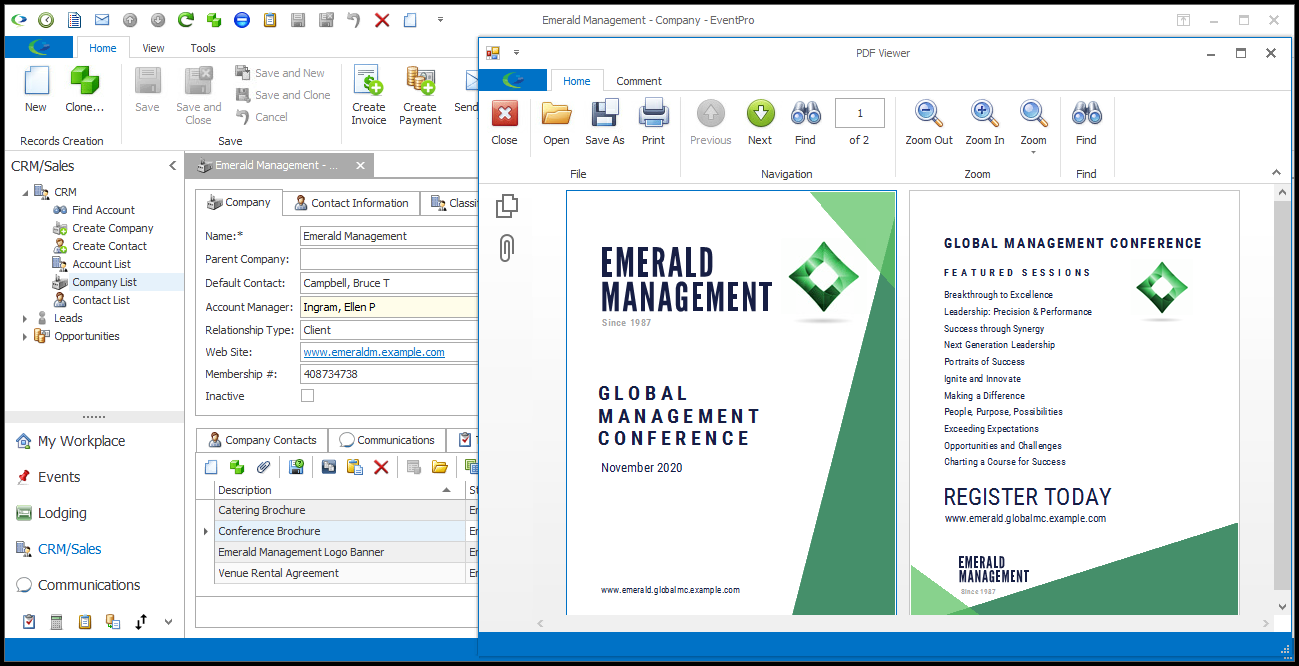Select Create Contact in CRM tree
Image resolution: width=1299 pixels, height=666 pixels.
(109, 246)
